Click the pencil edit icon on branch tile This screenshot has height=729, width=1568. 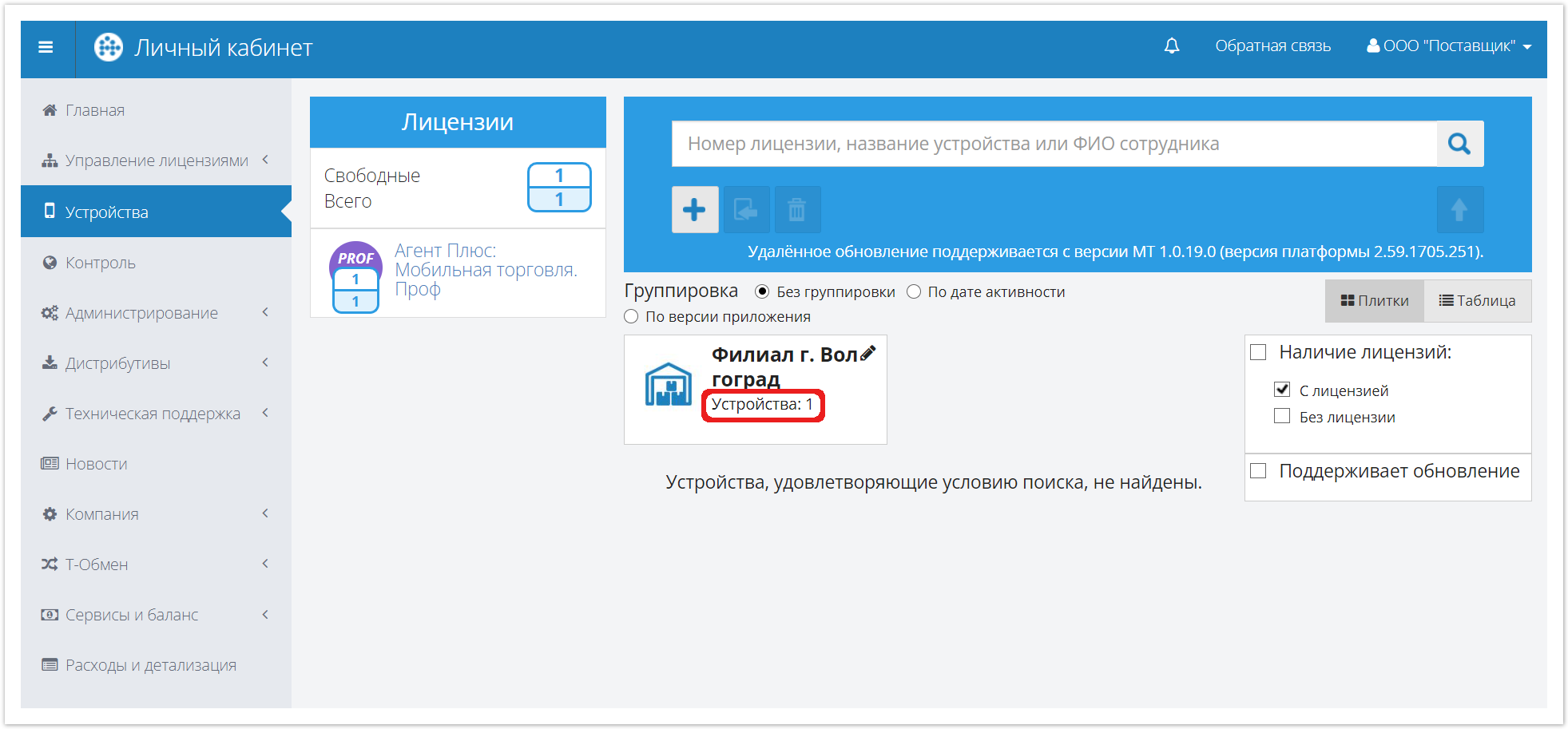coord(868,353)
